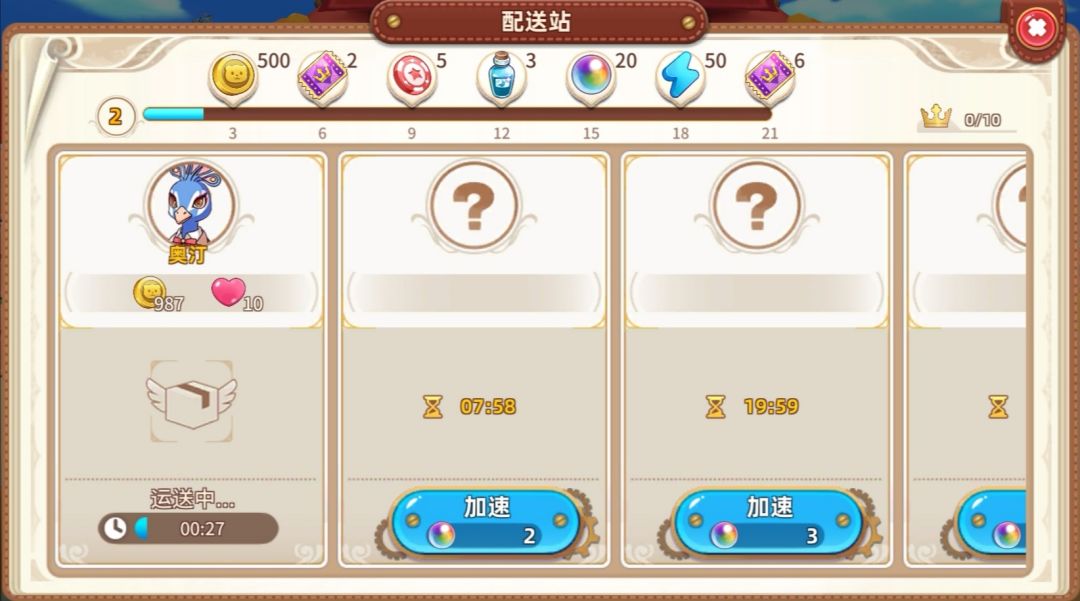
Task: Click 加速 button costing 3 orbs
Action: pos(769,522)
